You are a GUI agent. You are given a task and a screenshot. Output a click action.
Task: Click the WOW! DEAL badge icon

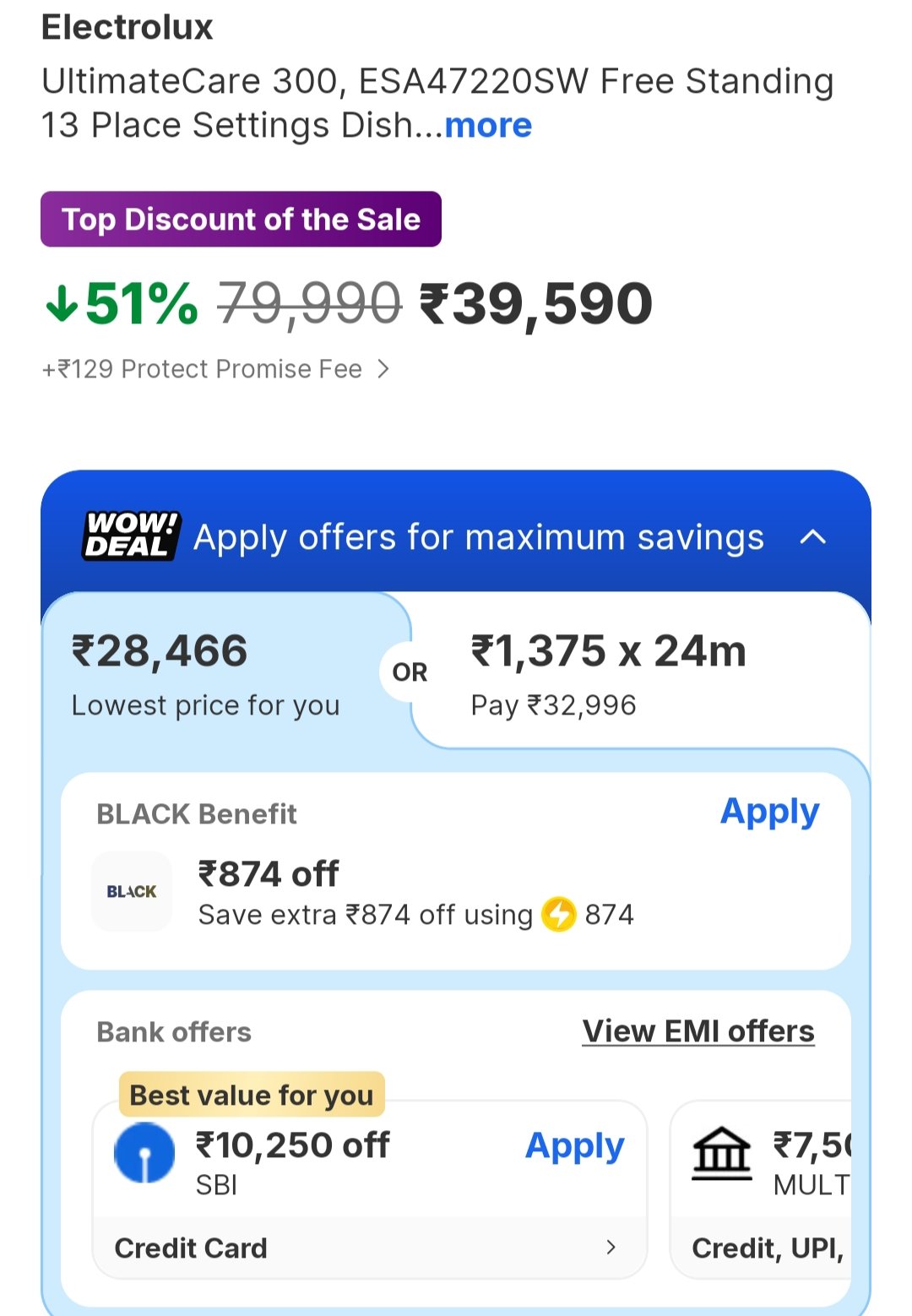(132, 536)
